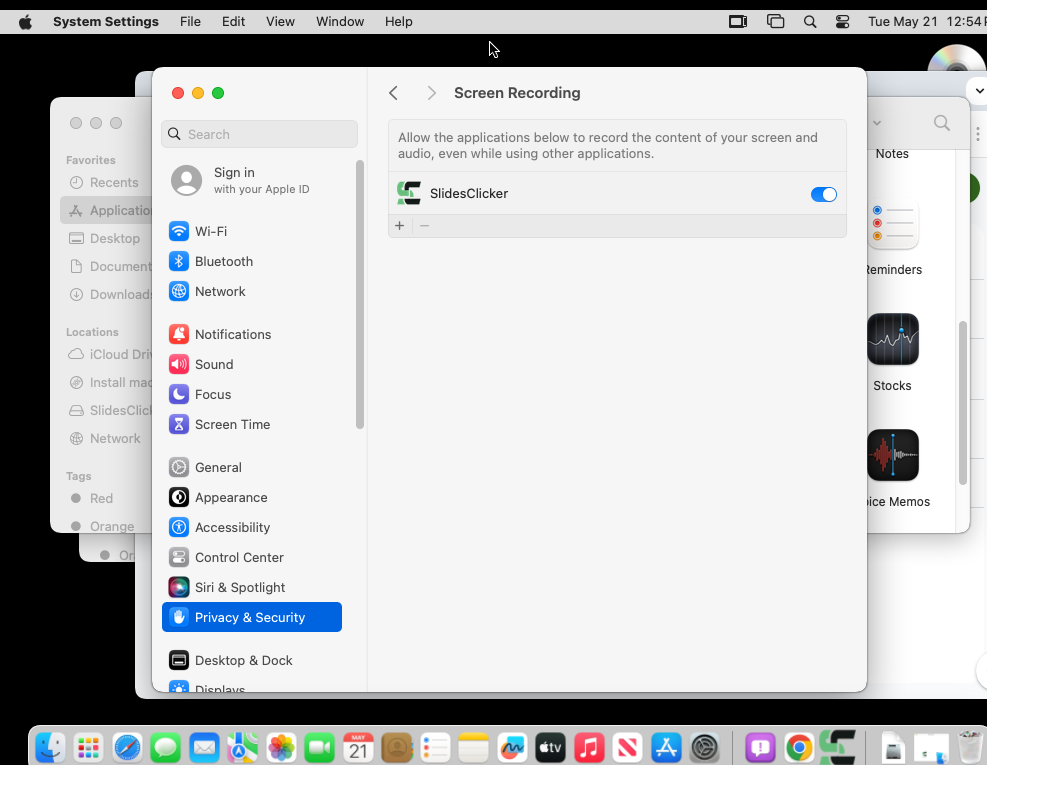Viewport: 1039px width, 798px height.
Task: Open the View menu
Action: click(280, 22)
